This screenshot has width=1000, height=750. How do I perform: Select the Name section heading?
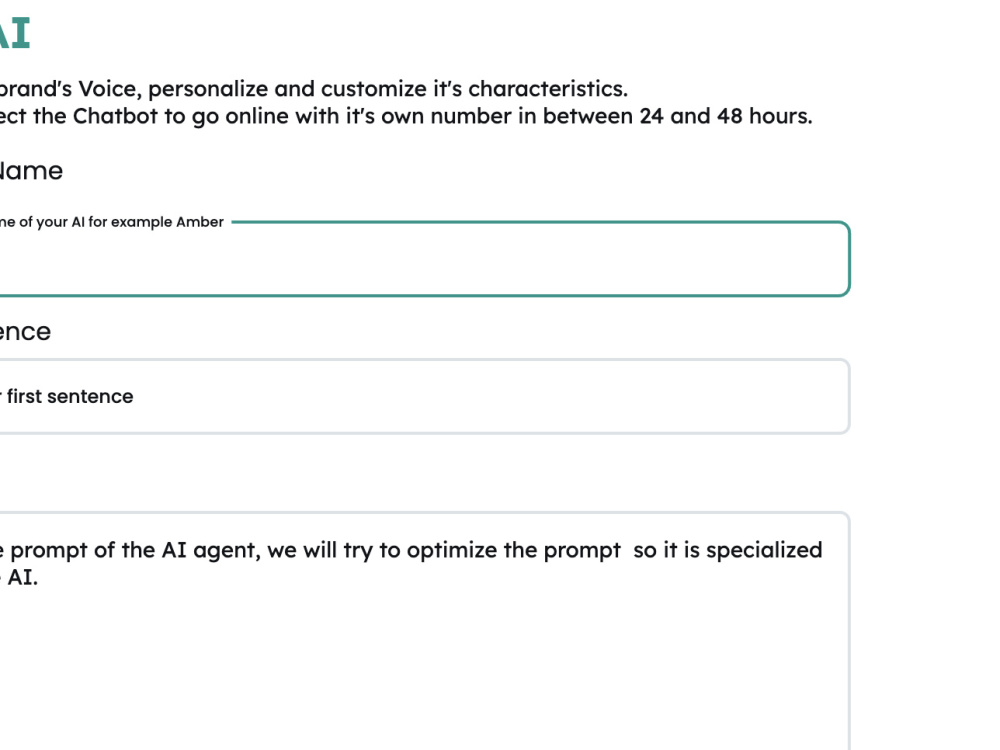(x=31, y=171)
